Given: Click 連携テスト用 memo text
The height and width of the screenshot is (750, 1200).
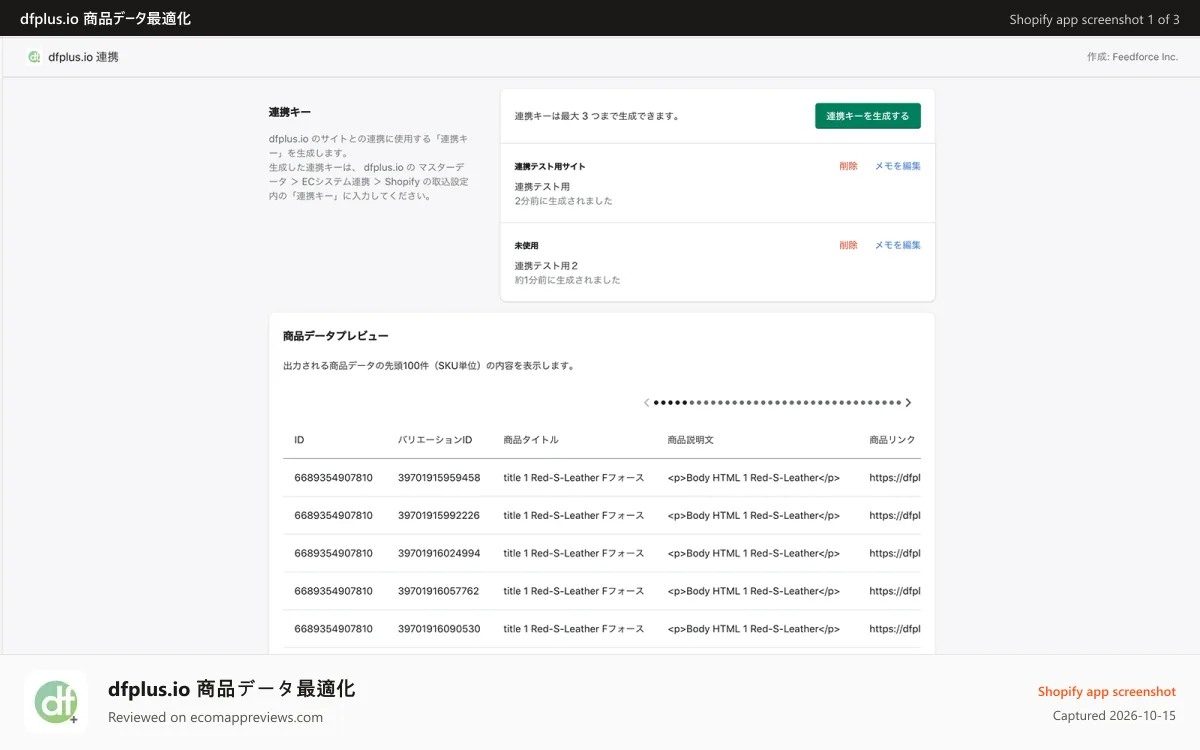Looking at the screenshot, I should click(542, 187).
